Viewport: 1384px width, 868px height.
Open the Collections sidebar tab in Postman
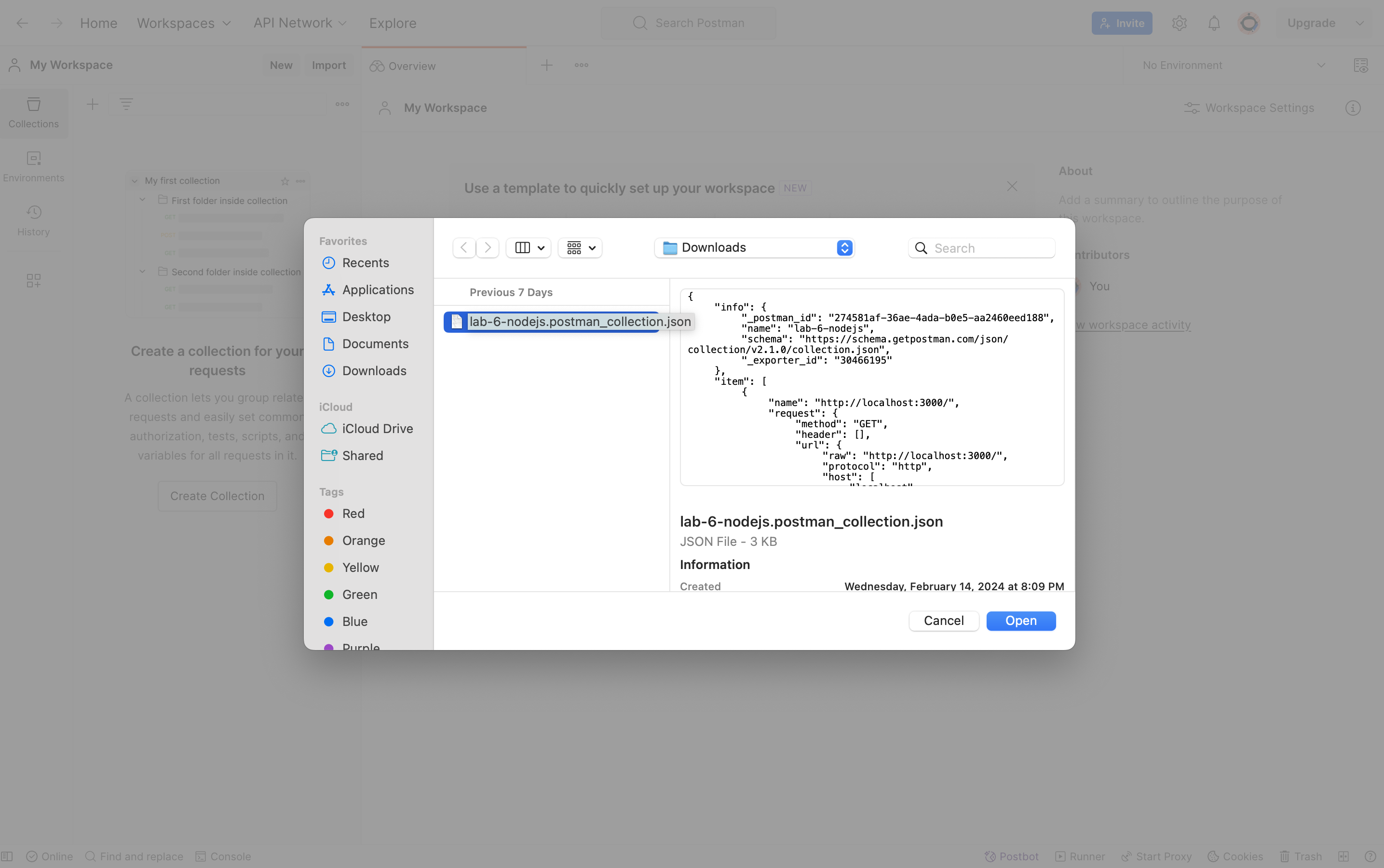click(33, 113)
